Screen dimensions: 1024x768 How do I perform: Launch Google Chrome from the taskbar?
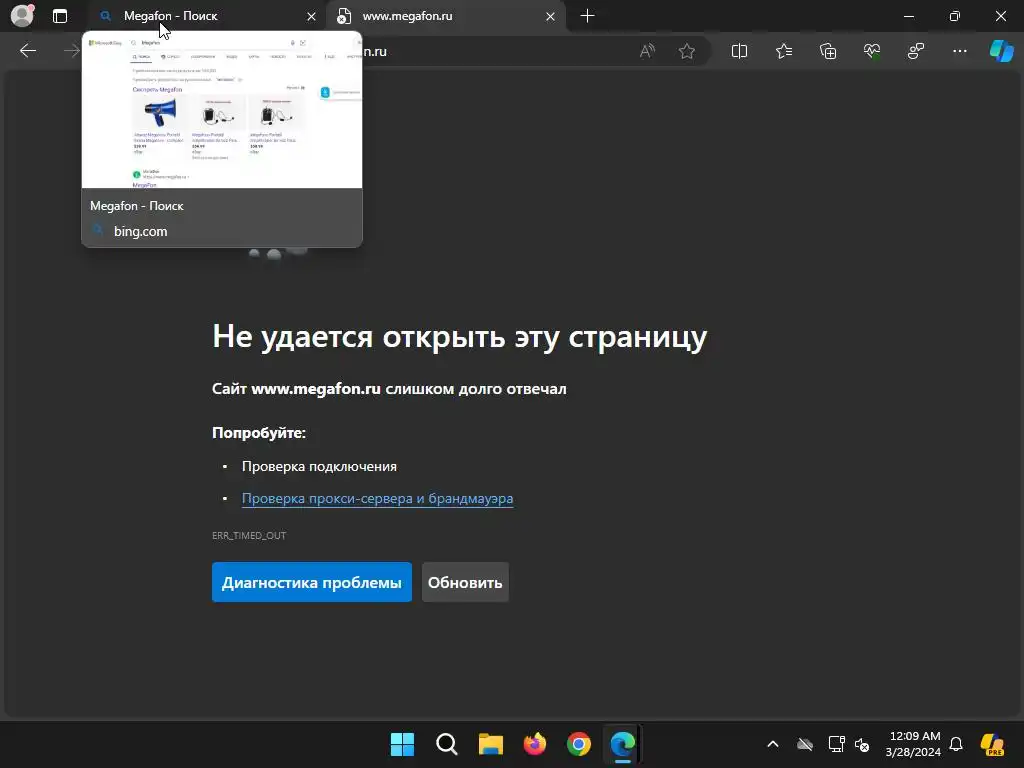[579, 744]
